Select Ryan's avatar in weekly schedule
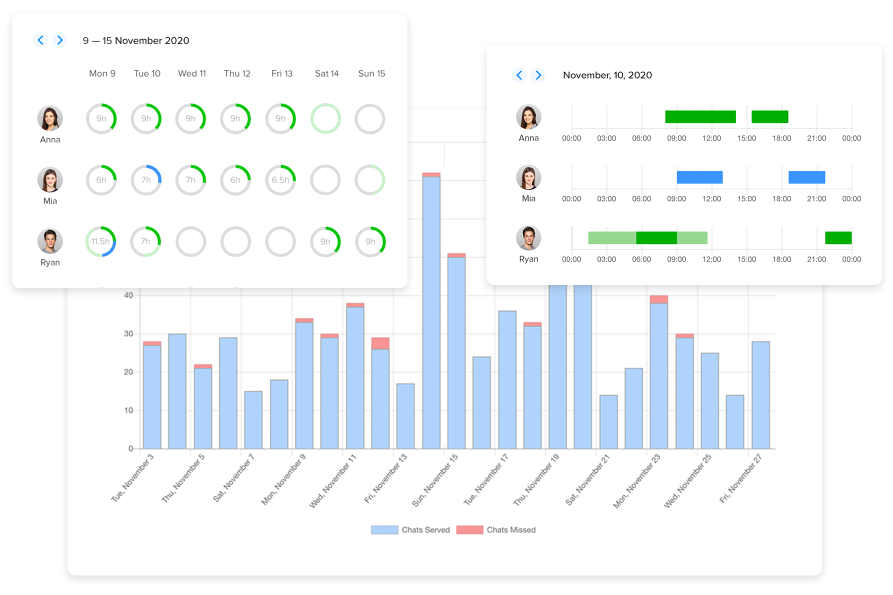Viewport: 893px width, 595px height. [x=50, y=241]
